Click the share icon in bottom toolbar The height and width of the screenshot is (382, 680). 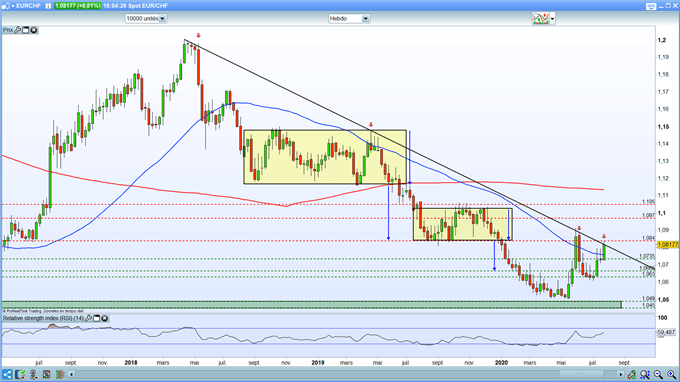tap(7, 374)
